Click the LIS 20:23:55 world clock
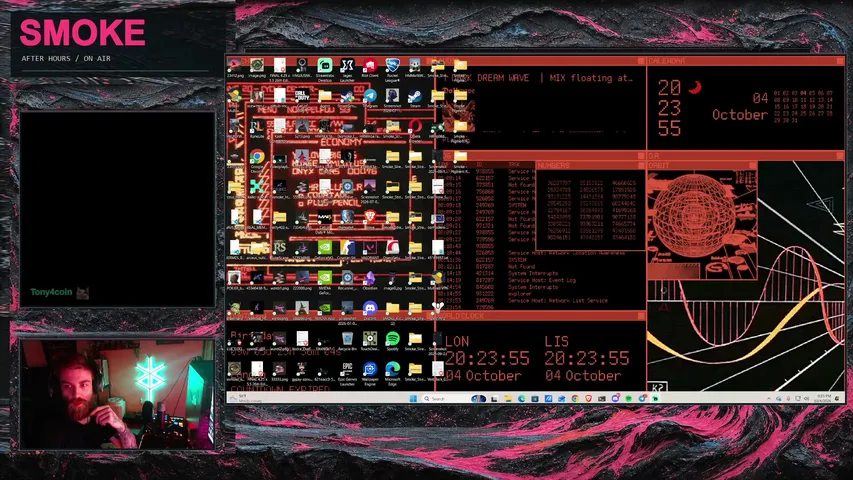Image resolution: width=853 pixels, height=480 pixels. point(586,358)
